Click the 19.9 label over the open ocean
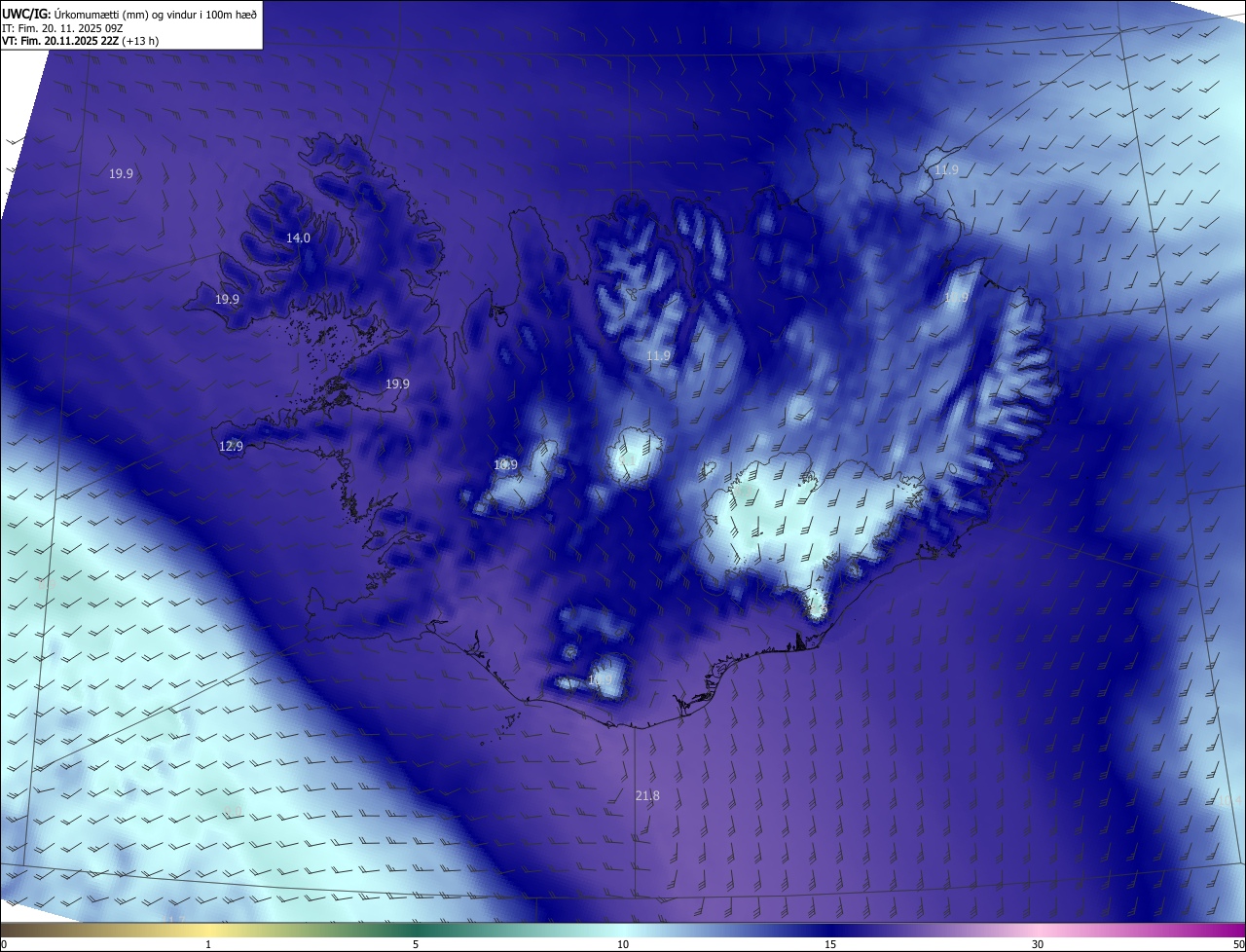Image resolution: width=1246 pixels, height=952 pixels. click(122, 174)
